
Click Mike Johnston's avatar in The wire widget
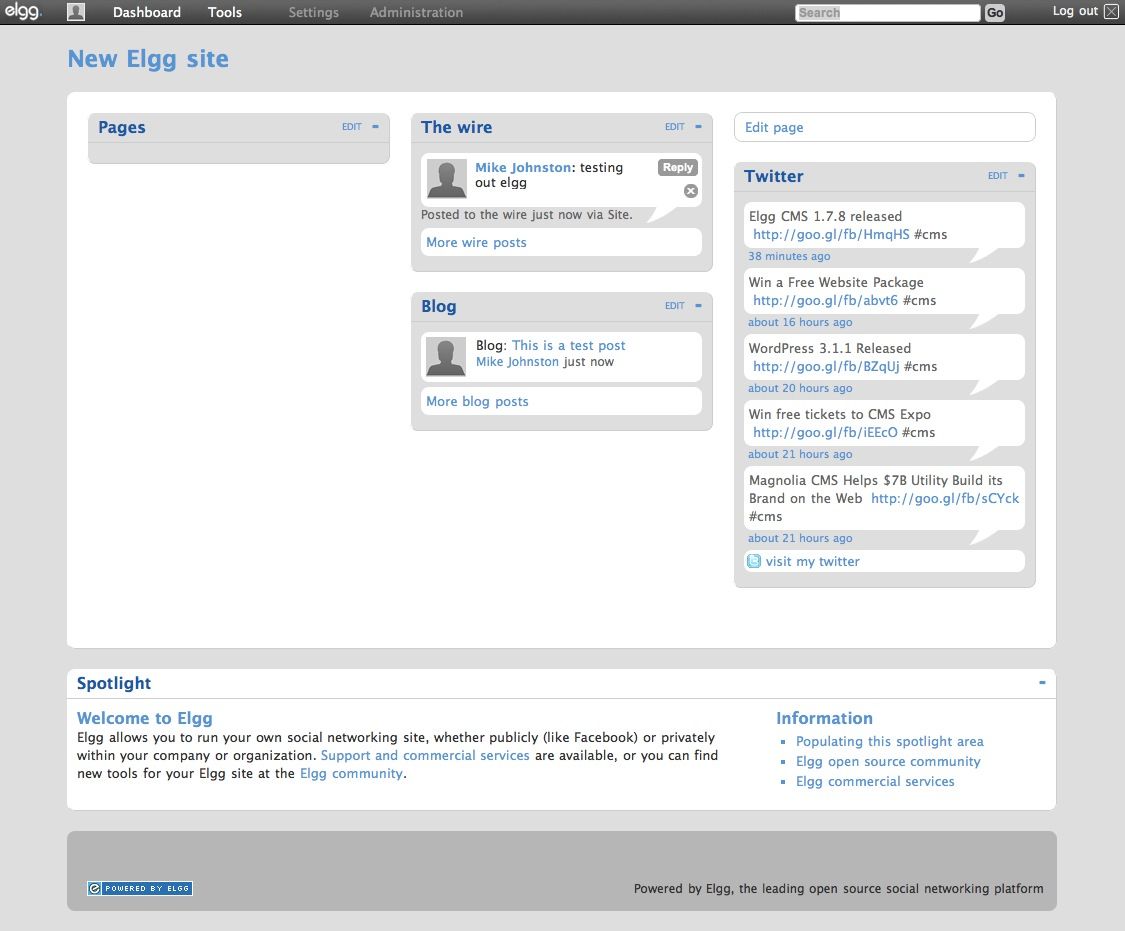coord(446,179)
